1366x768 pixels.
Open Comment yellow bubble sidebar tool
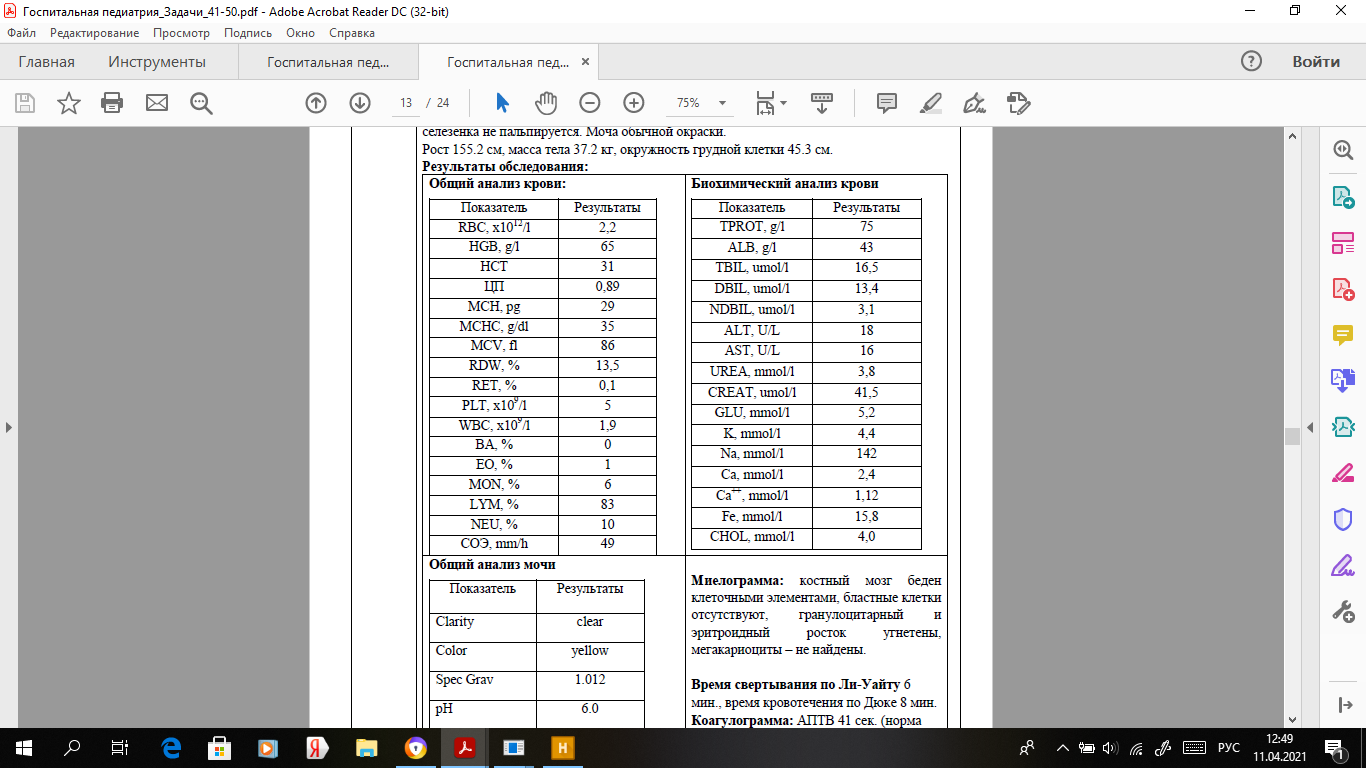1342,334
